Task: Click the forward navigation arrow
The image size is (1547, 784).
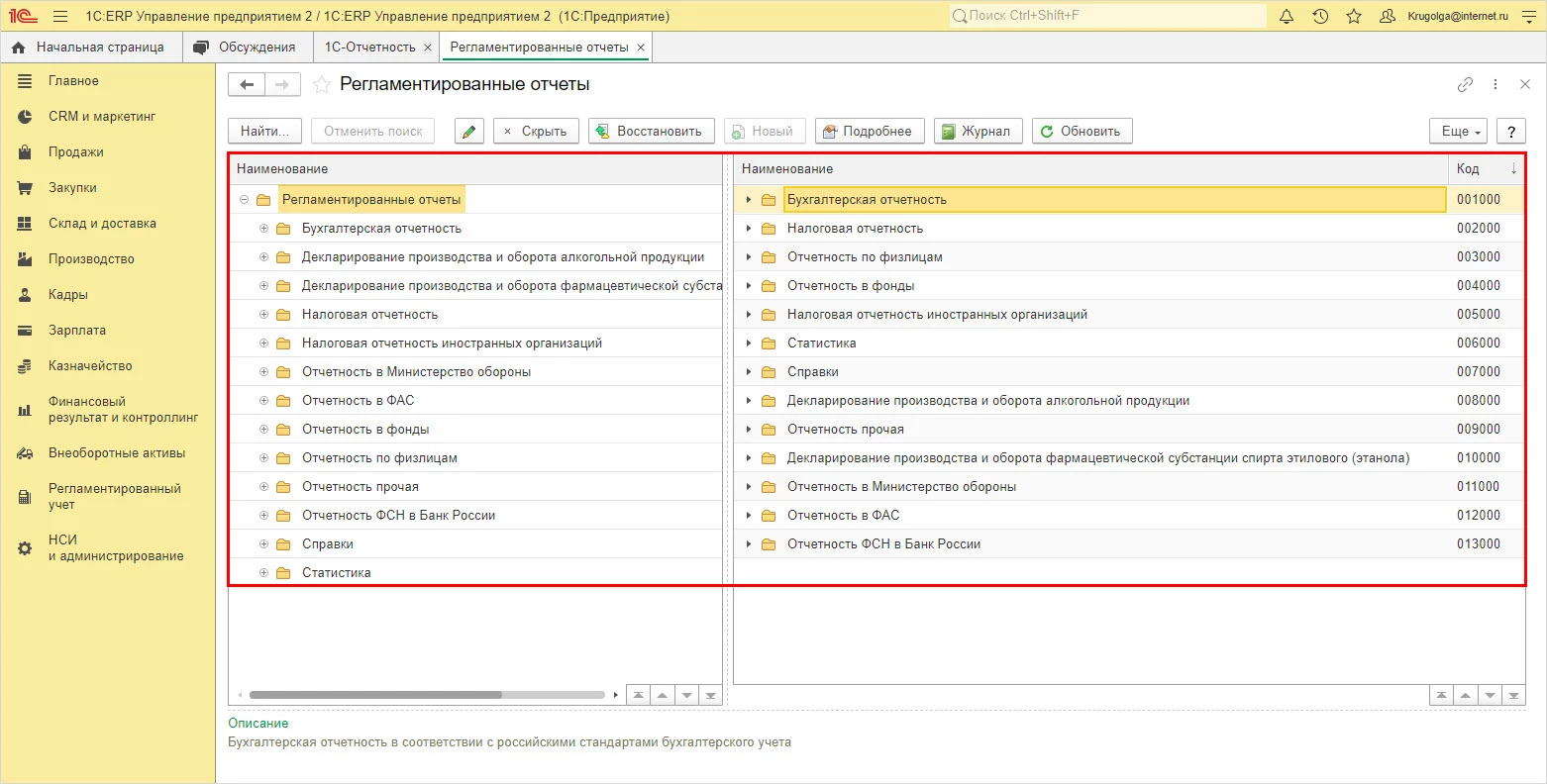Action: 282,84
